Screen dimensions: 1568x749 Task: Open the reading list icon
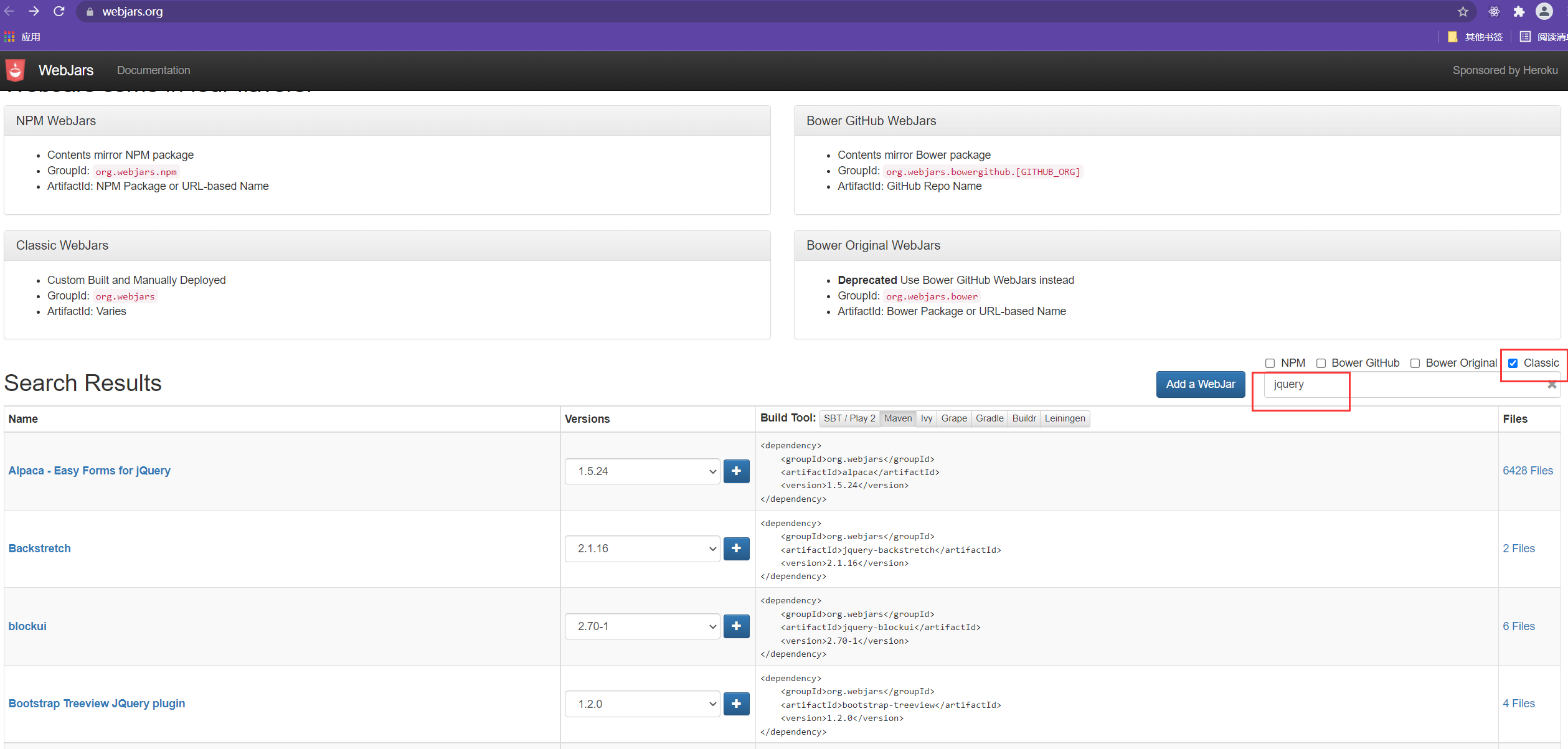coord(1525,37)
